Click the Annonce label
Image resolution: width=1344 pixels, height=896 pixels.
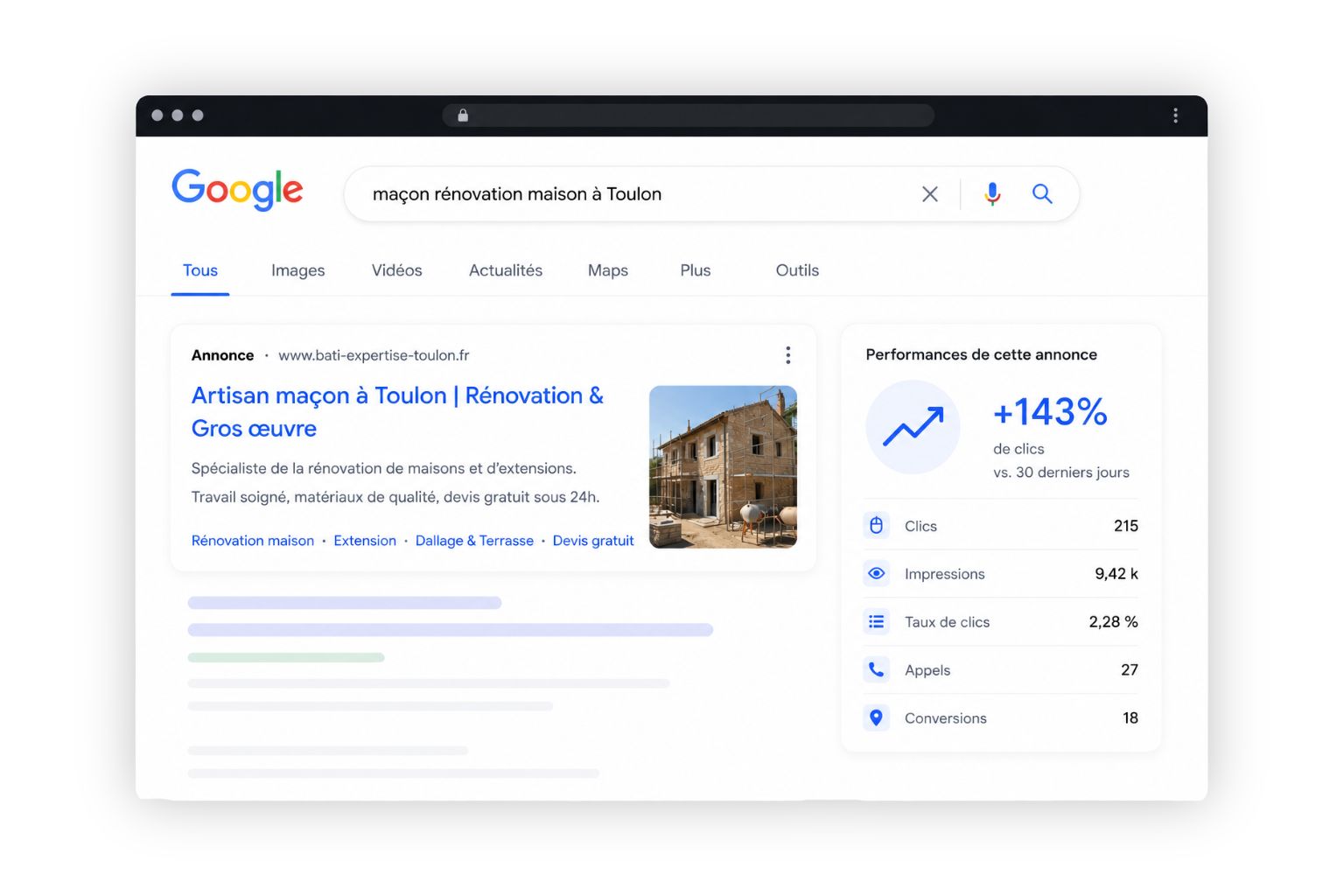[222, 355]
